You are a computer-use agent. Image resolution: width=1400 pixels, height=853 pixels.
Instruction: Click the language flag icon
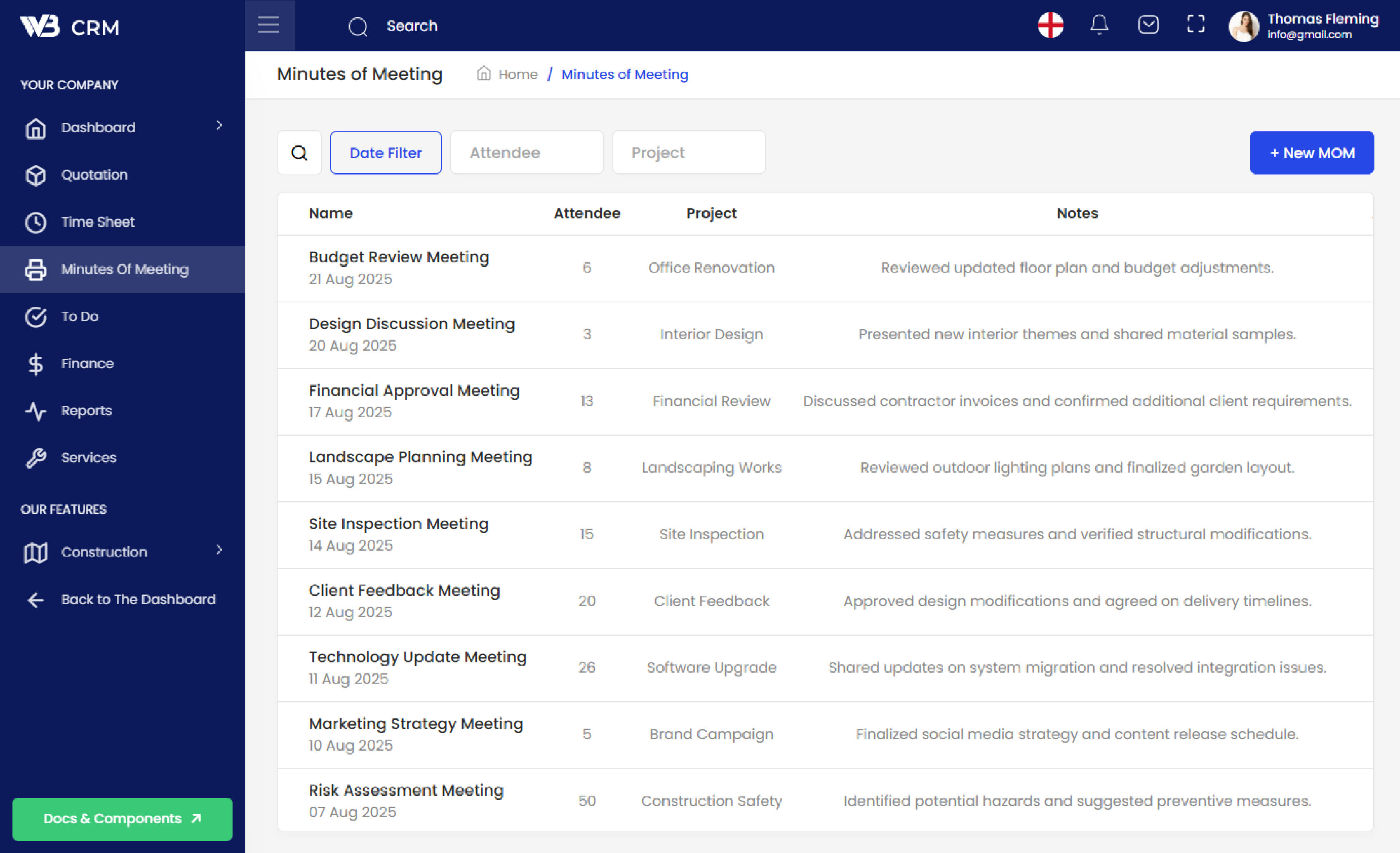pyautogui.click(x=1050, y=25)
